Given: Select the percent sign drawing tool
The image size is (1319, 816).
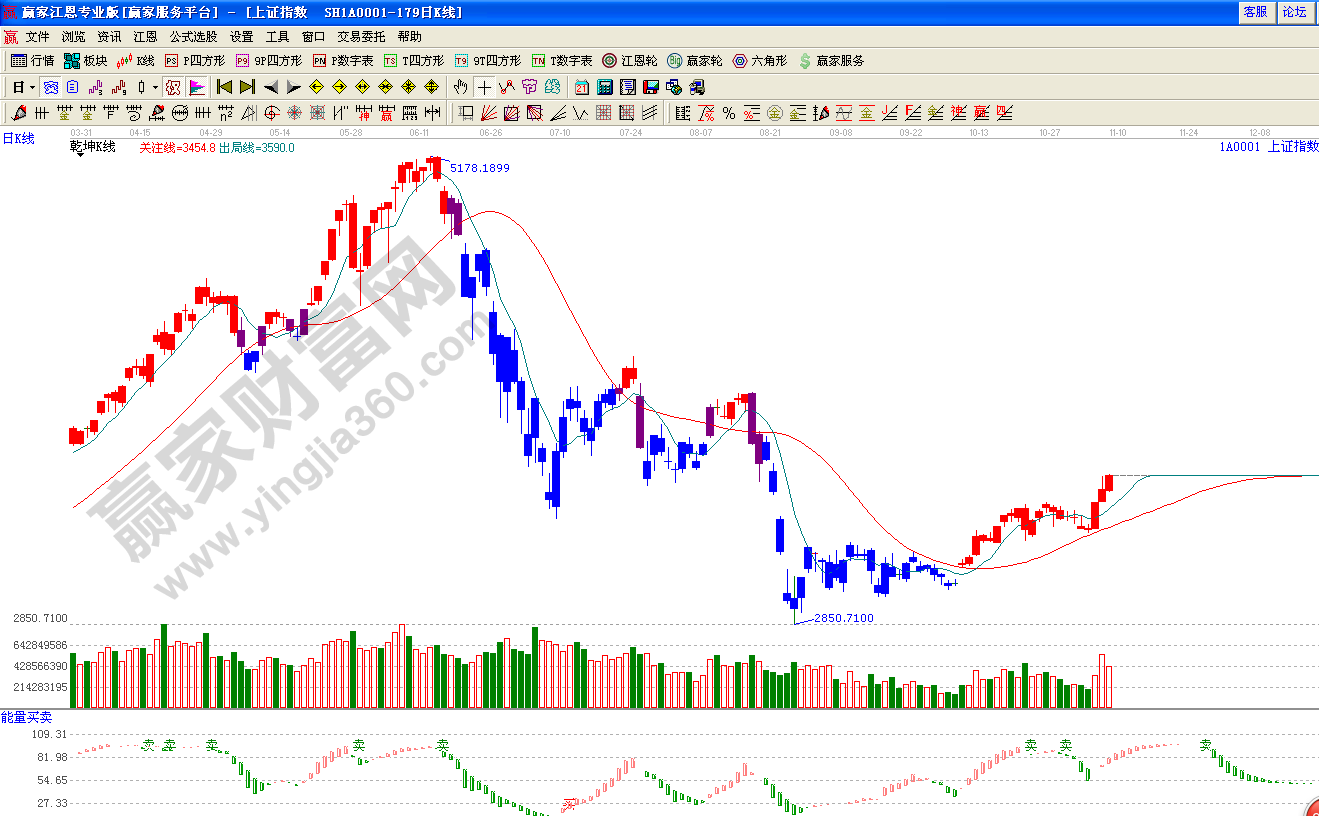Looking at the screenshot, I should (x=729, y=113).
